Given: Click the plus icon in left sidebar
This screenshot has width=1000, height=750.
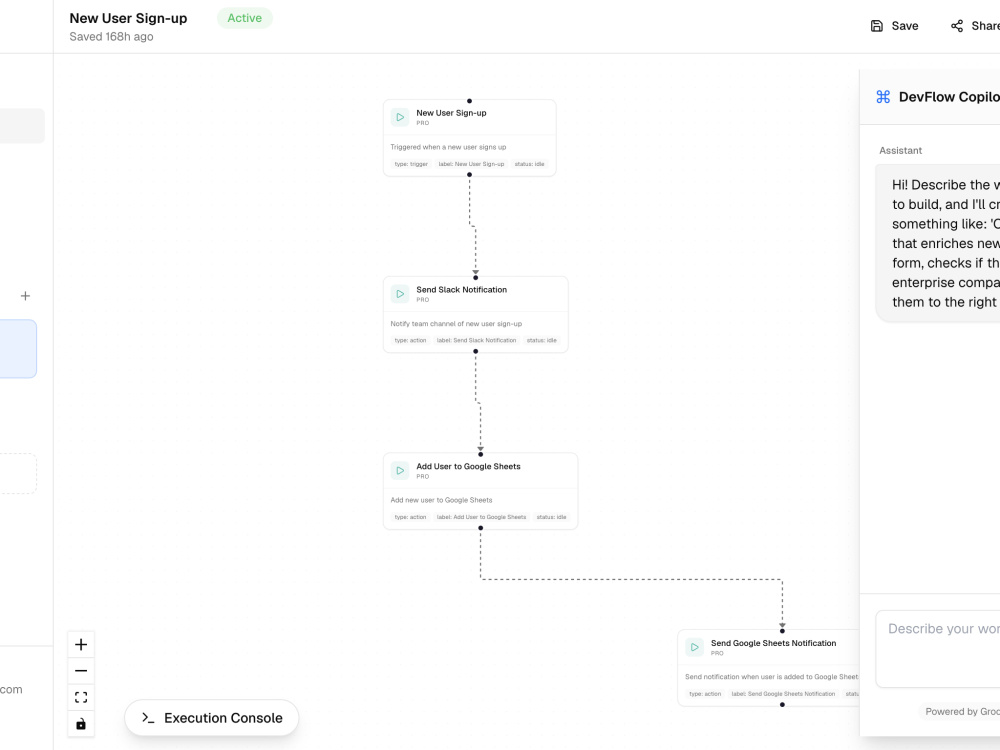Looking at the screenshot, I should [26, 296].
